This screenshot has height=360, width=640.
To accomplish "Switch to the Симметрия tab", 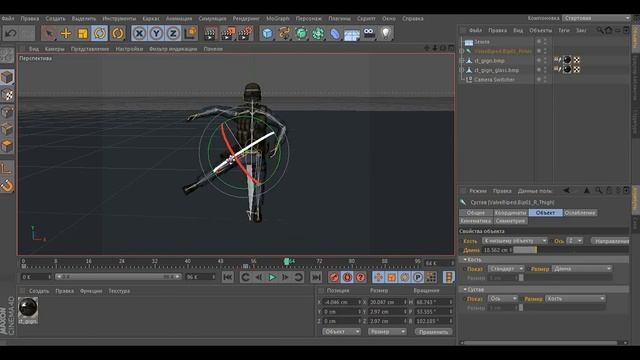I will point(511,221).
